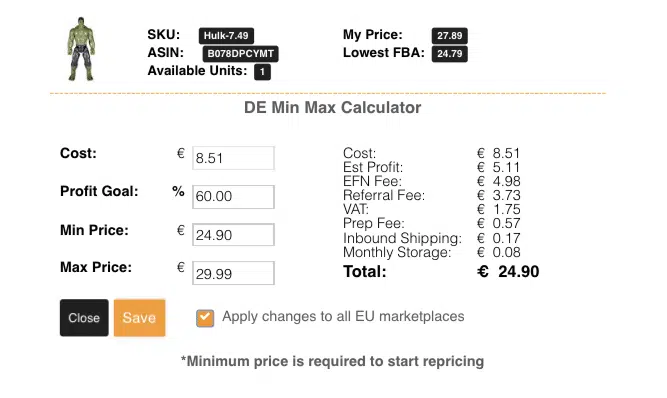Save the min max settings

[x=140, y=318]
